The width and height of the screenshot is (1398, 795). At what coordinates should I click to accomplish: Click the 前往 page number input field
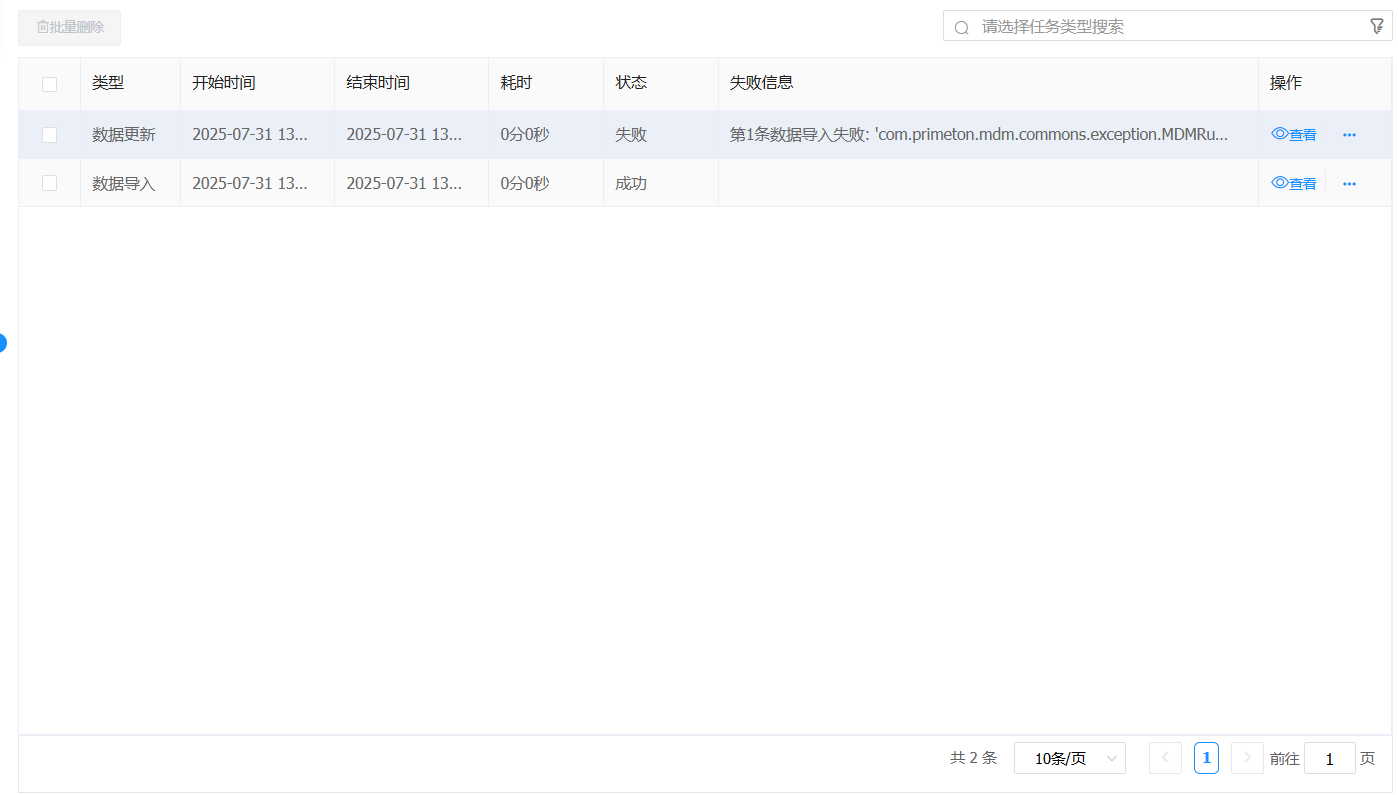1329,758
